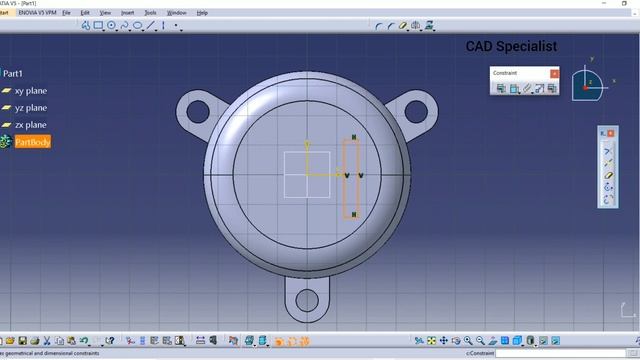The image size is (640, 360).
Task: Click the Zoom Out magnifier icon
Action: (480, 340)
